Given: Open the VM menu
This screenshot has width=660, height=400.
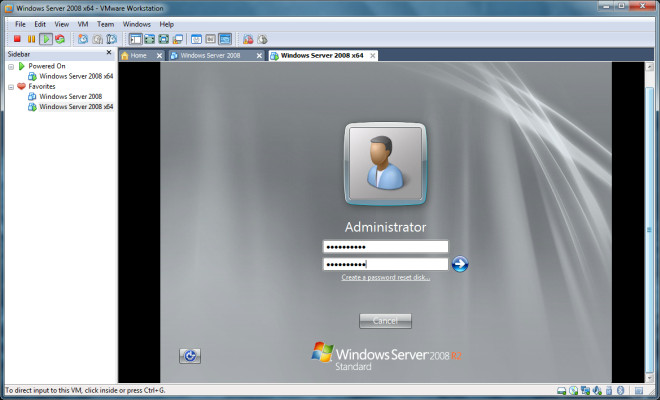Looking at the screenshot, I should pyautogui.click(x=83, y=24).
